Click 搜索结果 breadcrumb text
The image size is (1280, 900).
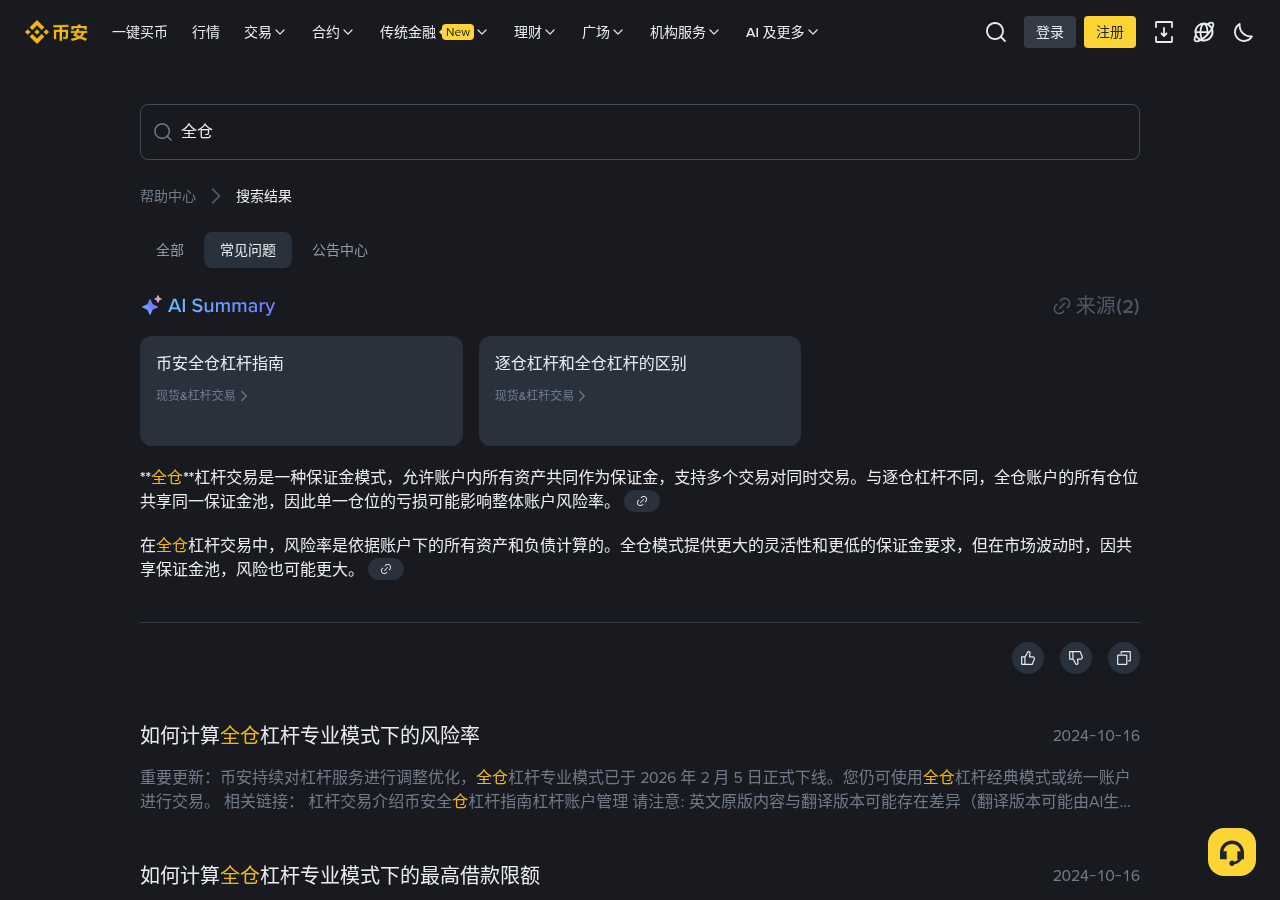point(264,196)
